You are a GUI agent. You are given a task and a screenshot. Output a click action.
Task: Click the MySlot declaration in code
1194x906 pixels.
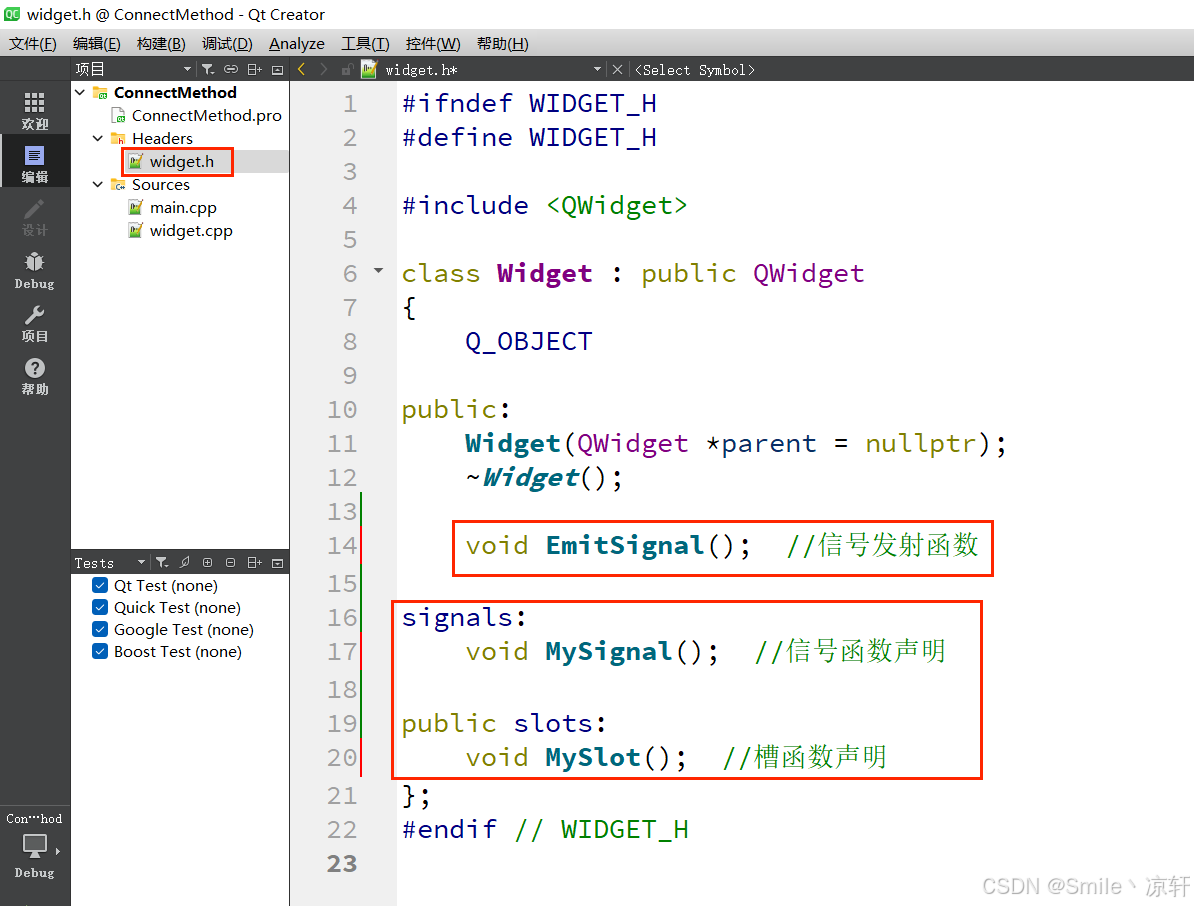tap(592, 757)
